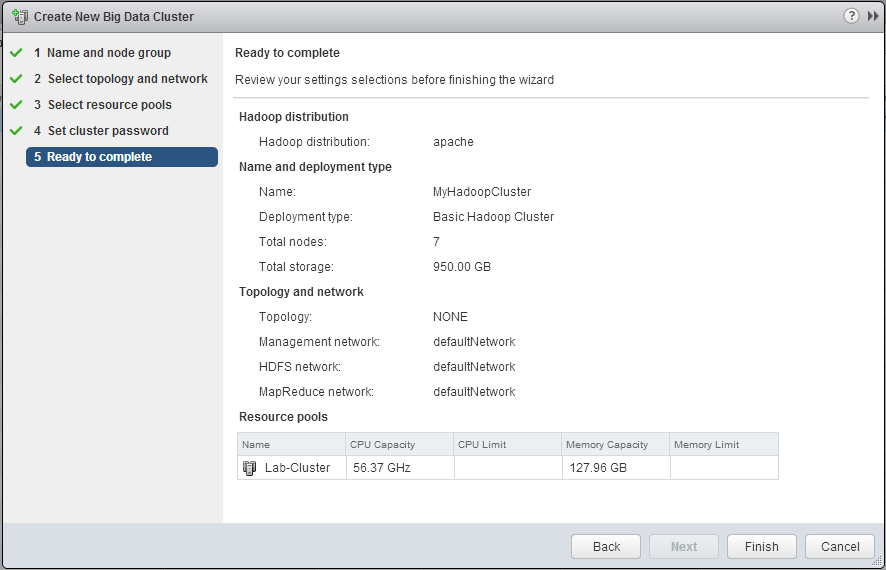886x570 pixels.
Task: Select the Lab-Cluster row name
Action: [x=297, y=468]
